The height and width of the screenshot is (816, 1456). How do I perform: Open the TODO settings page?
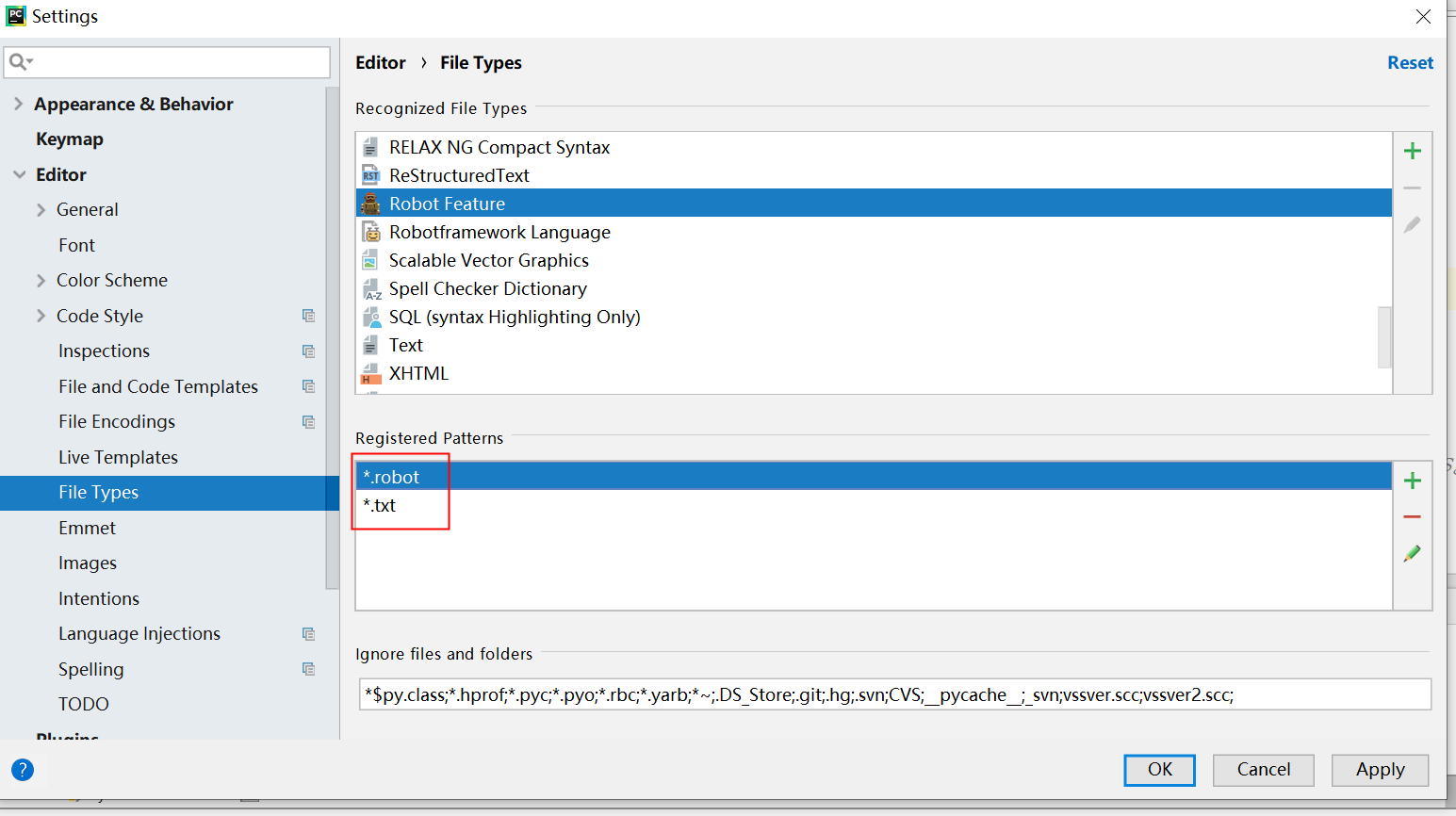click(x=84, y=705)
